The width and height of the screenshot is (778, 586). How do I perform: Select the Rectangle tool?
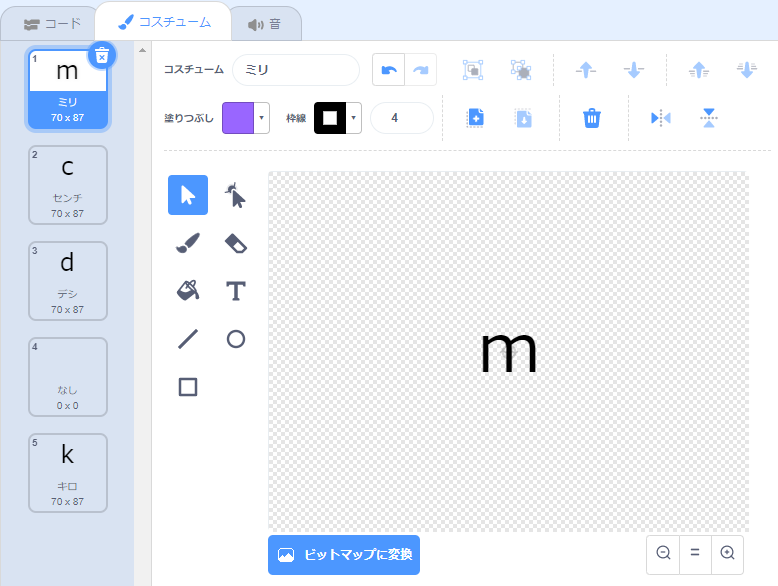click(x=188, y=387)
